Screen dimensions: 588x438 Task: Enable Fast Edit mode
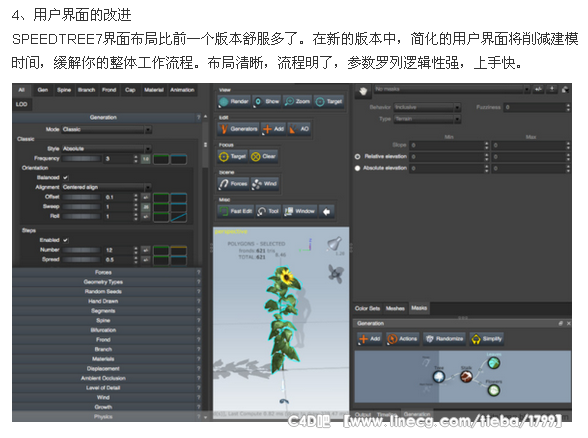click(x=236, y=211)
